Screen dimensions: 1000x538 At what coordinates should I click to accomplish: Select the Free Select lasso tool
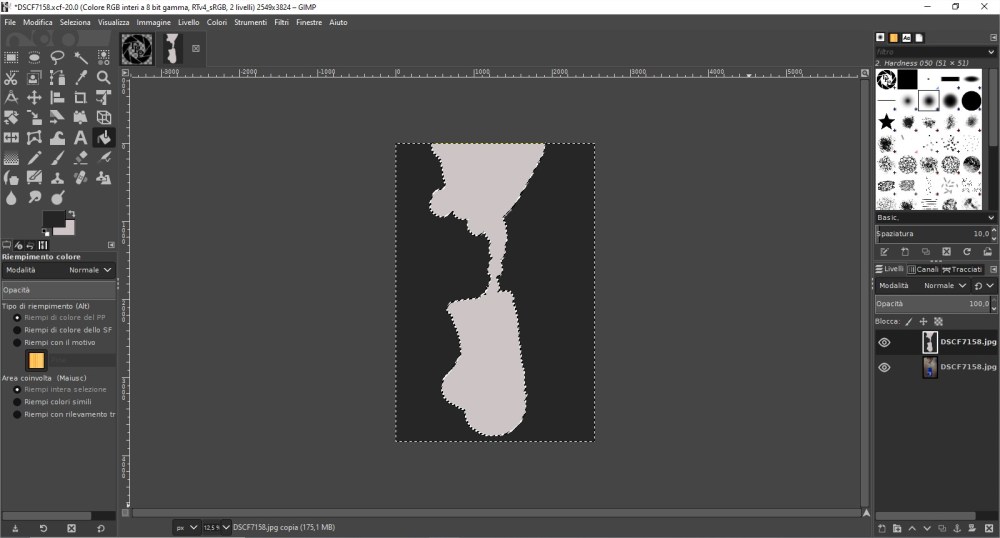[57, 57]
